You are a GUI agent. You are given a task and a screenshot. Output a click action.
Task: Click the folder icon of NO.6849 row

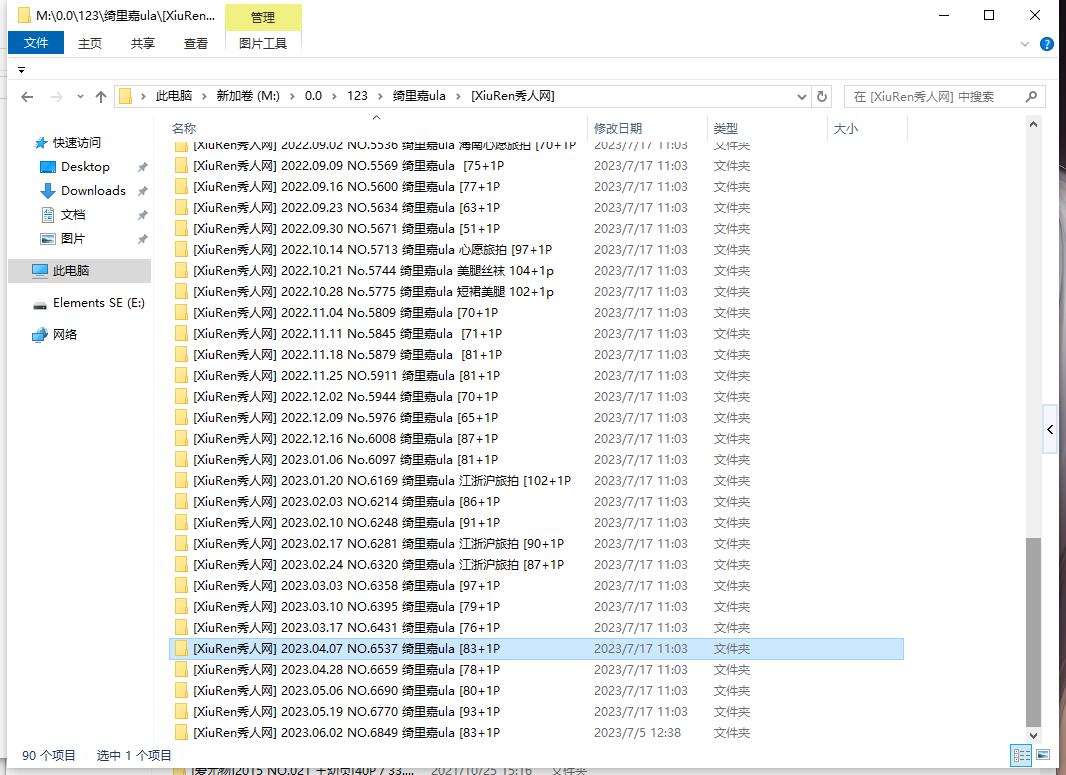[181, 733]
